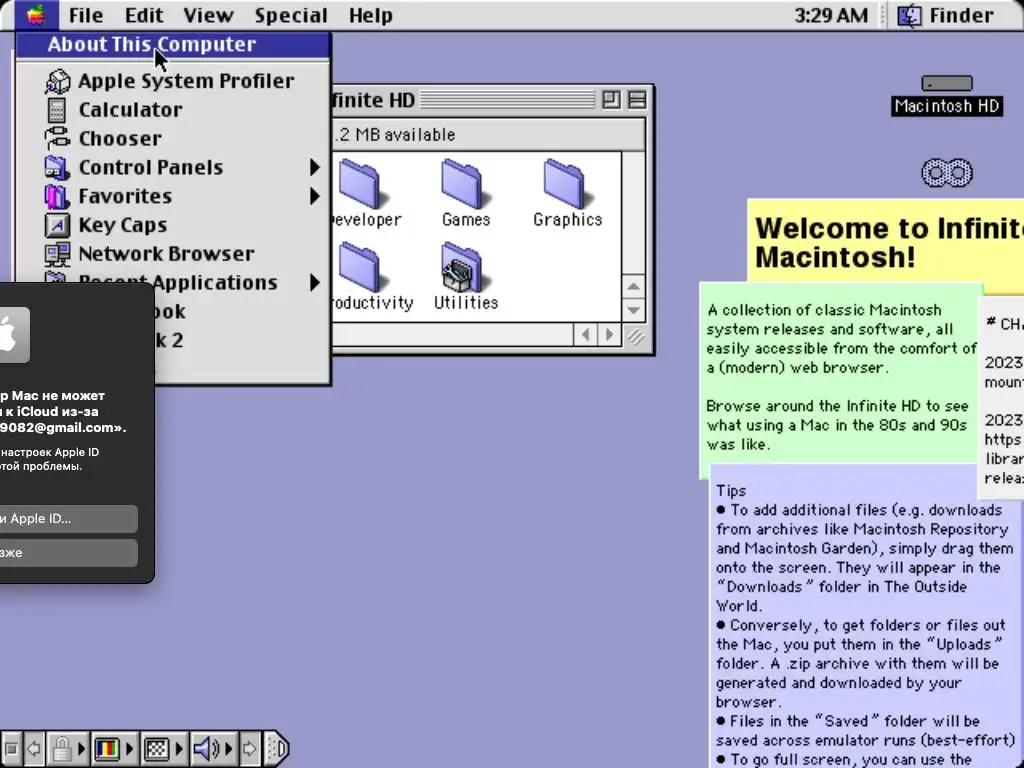Open the Finder application menu at right
Viewport: 1024px width, 768px height.
[x=946, y=15]
